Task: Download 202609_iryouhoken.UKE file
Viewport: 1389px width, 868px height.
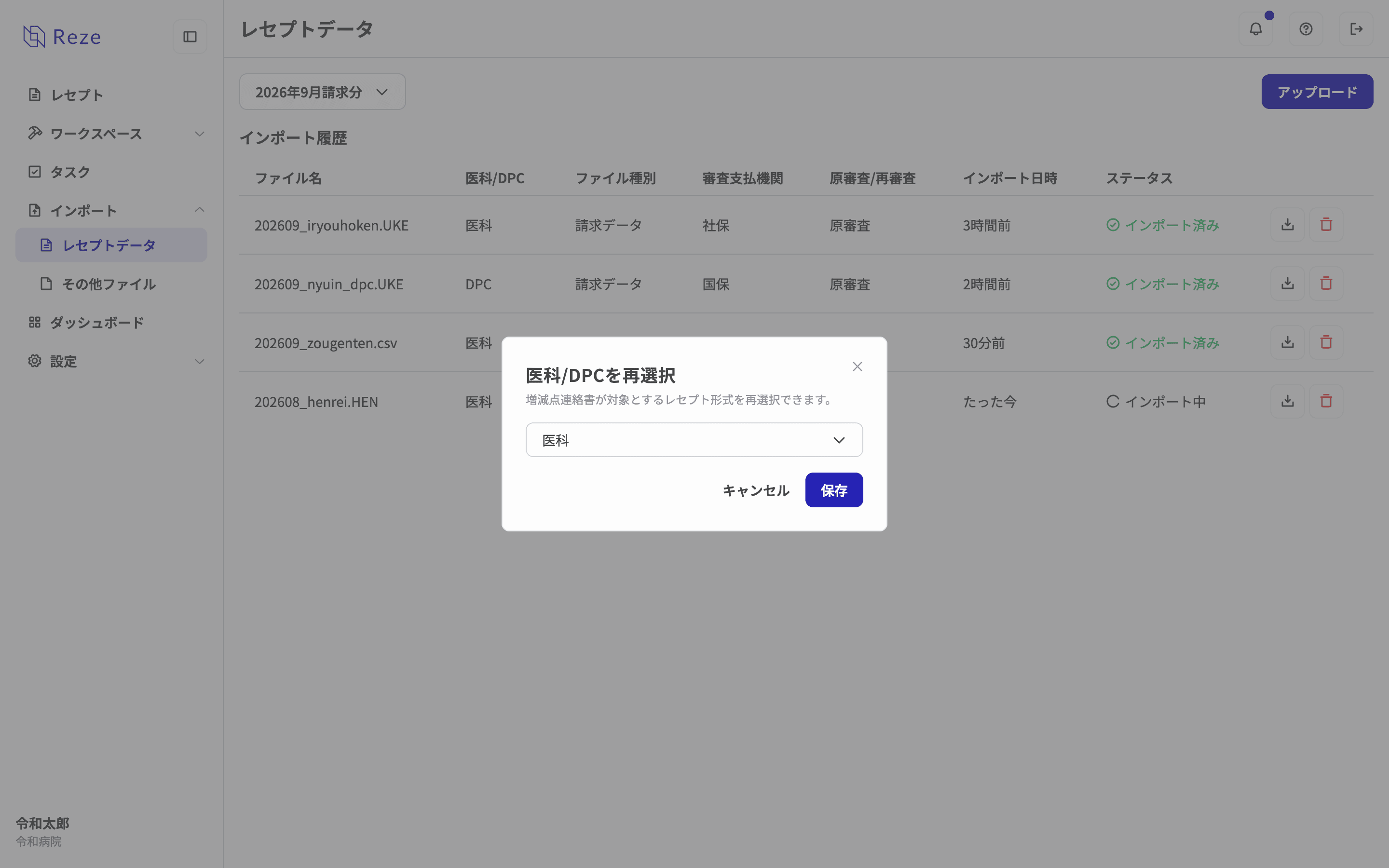Action: (1287, 224)
